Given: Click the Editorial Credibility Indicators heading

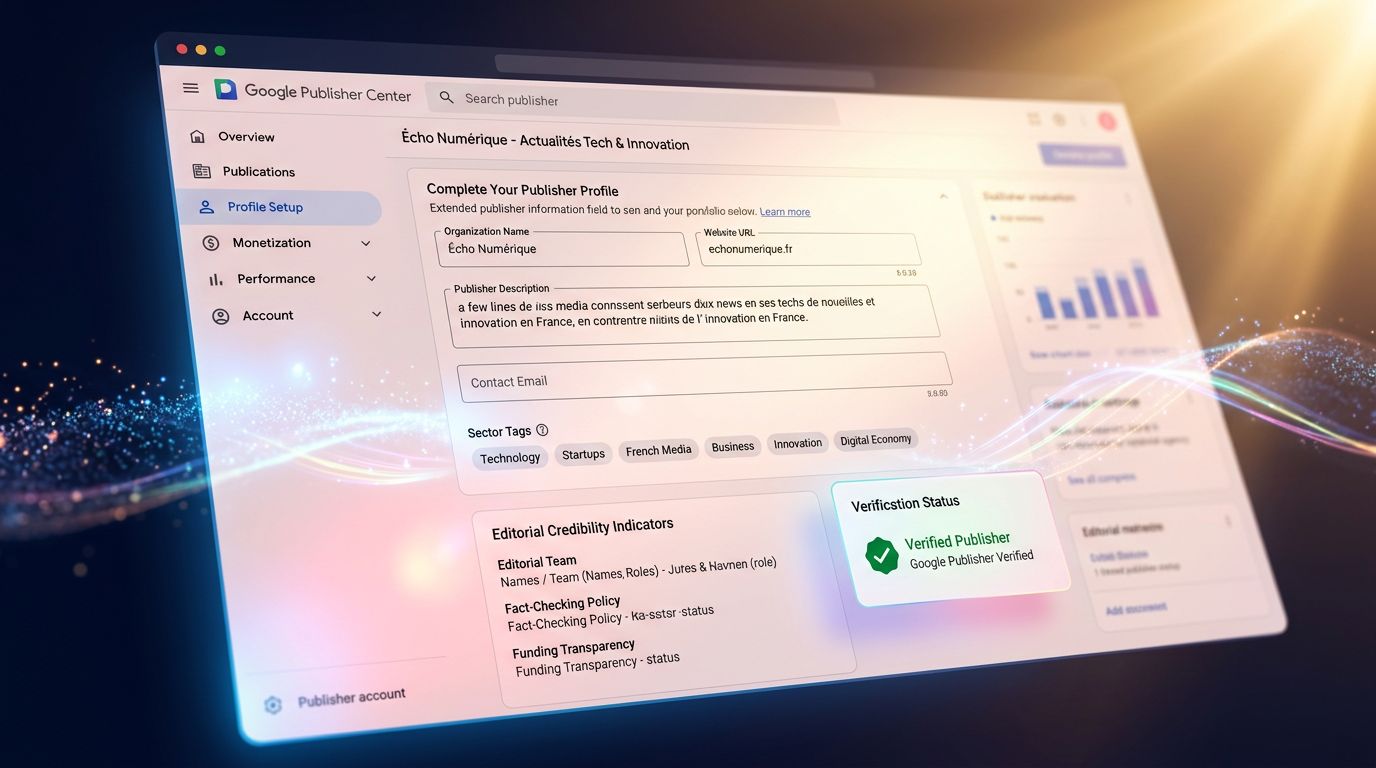Looking at the screenshot, I should pos(582,527).
